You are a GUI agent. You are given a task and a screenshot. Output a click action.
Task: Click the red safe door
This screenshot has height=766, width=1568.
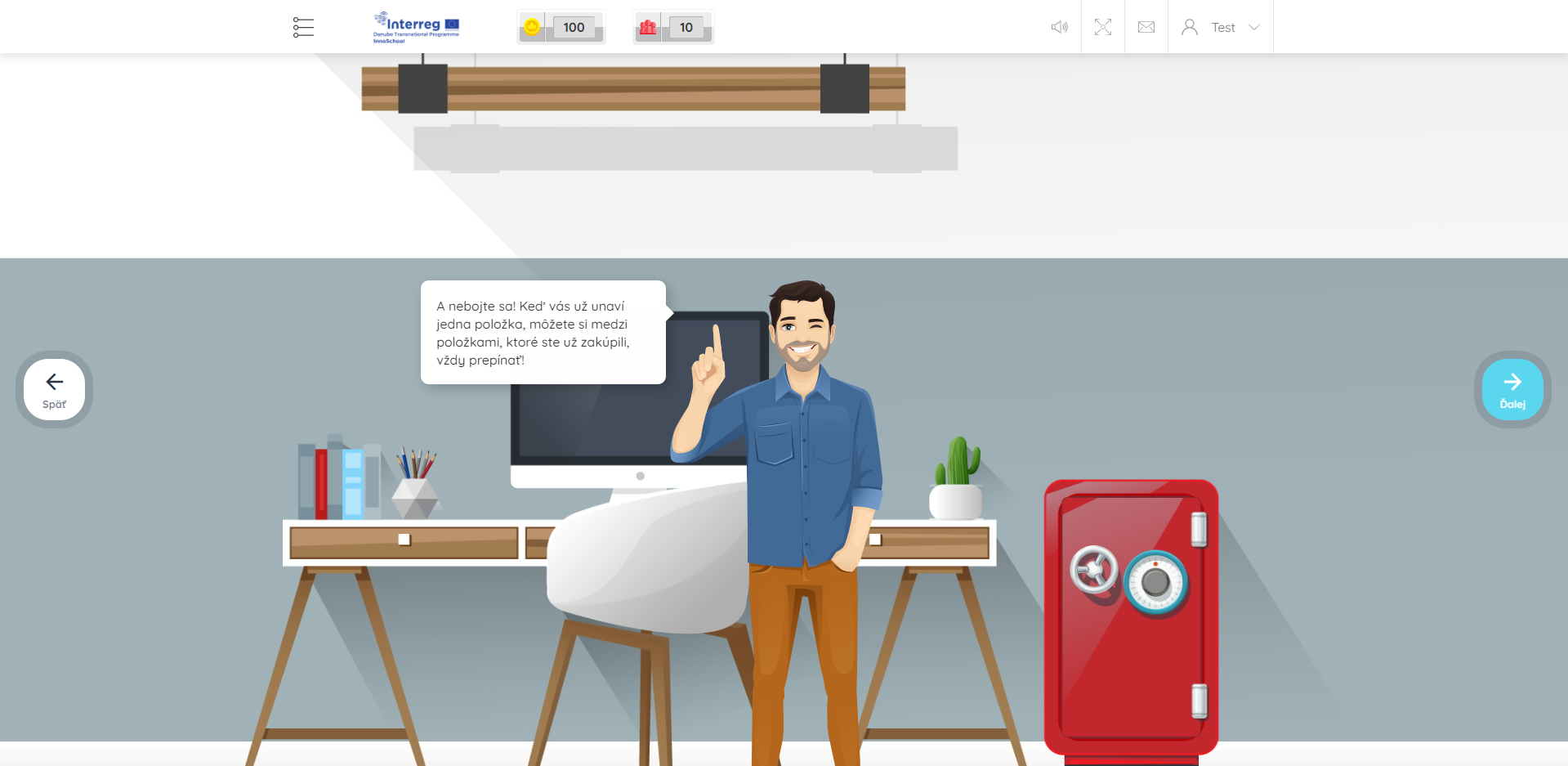pyautogui.click(x=1131, y=654)
